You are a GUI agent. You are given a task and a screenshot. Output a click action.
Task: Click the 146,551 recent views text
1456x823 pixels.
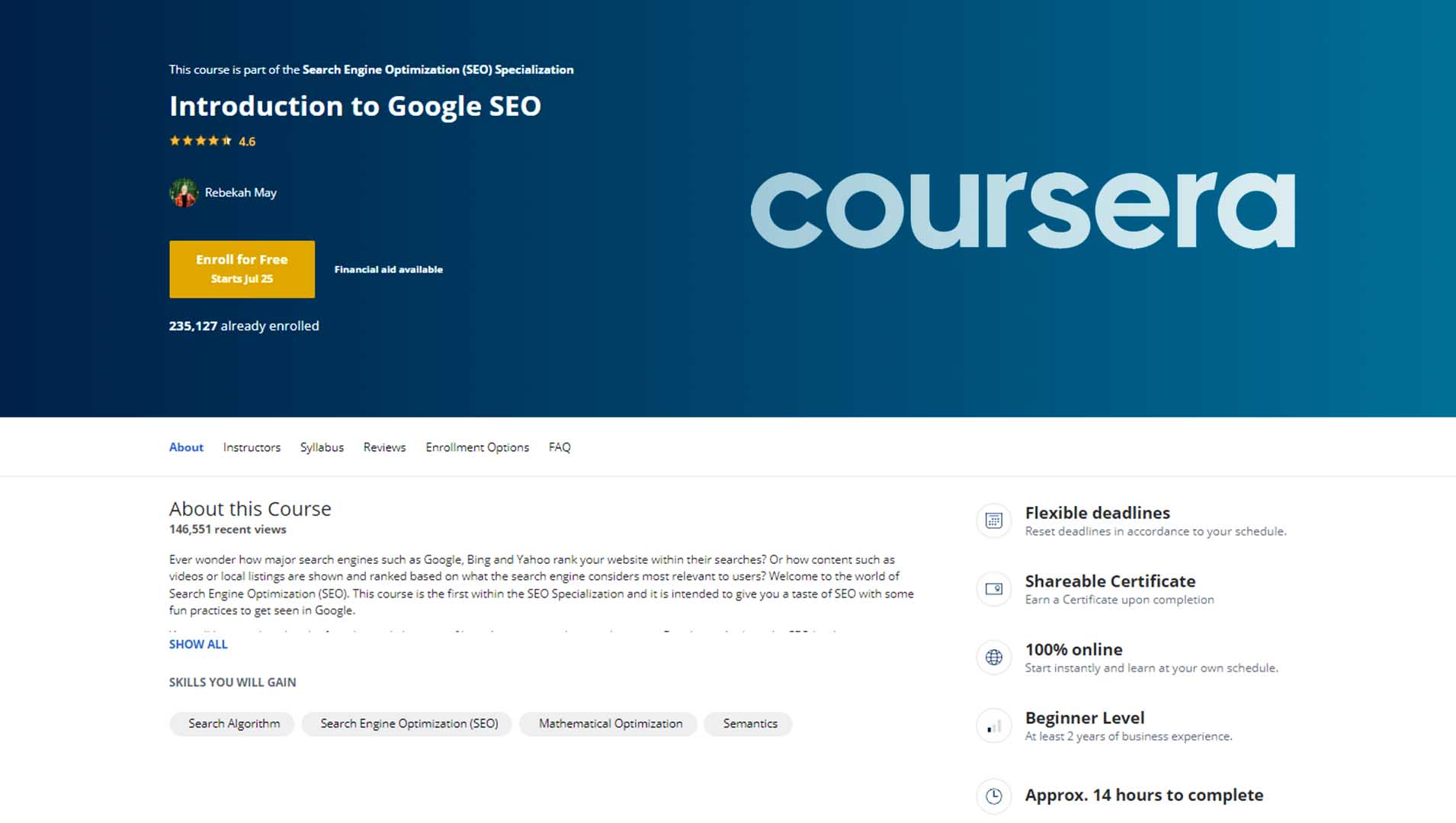pos(228,529)
